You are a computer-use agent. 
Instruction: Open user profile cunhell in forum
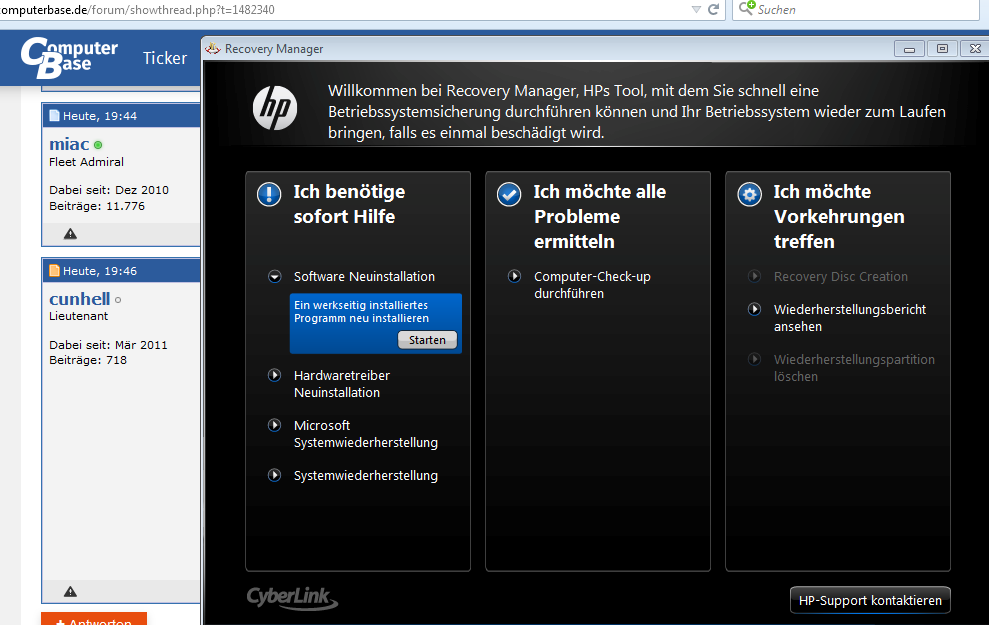pyautogui.click(x=79, y=299)
